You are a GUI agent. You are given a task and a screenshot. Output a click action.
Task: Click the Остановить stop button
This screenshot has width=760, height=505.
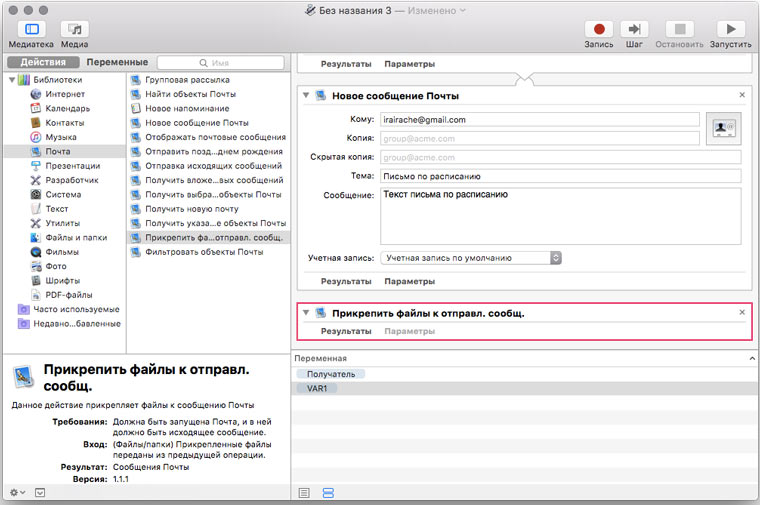(x=680, y=29)
